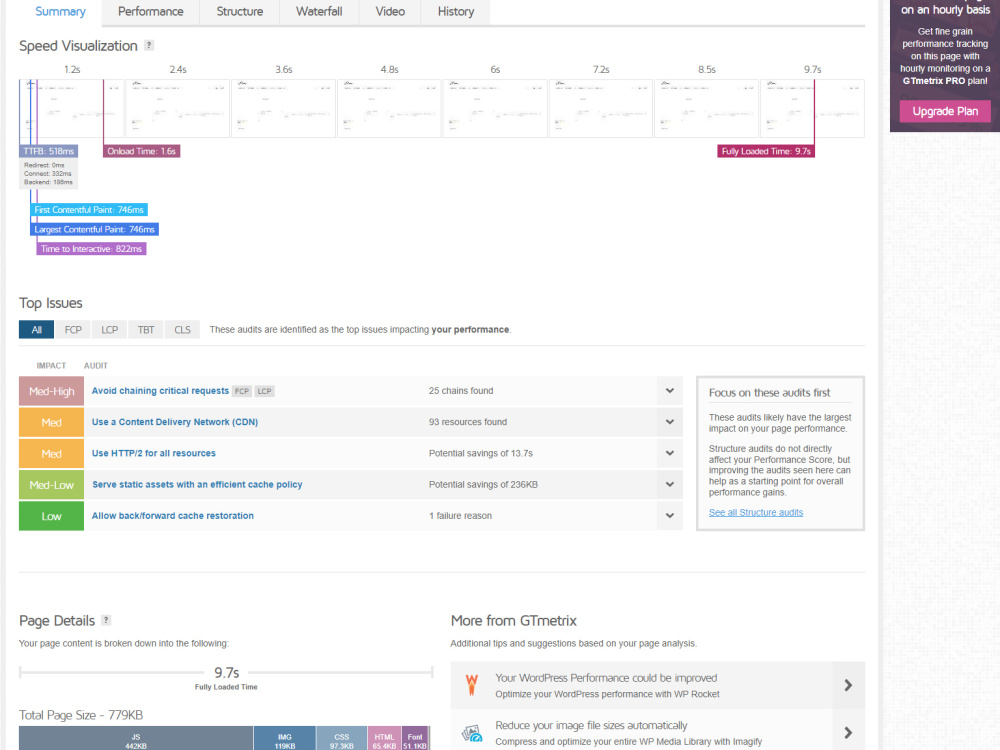Expand Avoid chaining critical requests audit
Viewport: 1000px width, 750px height.
click(x=670, y=390)
